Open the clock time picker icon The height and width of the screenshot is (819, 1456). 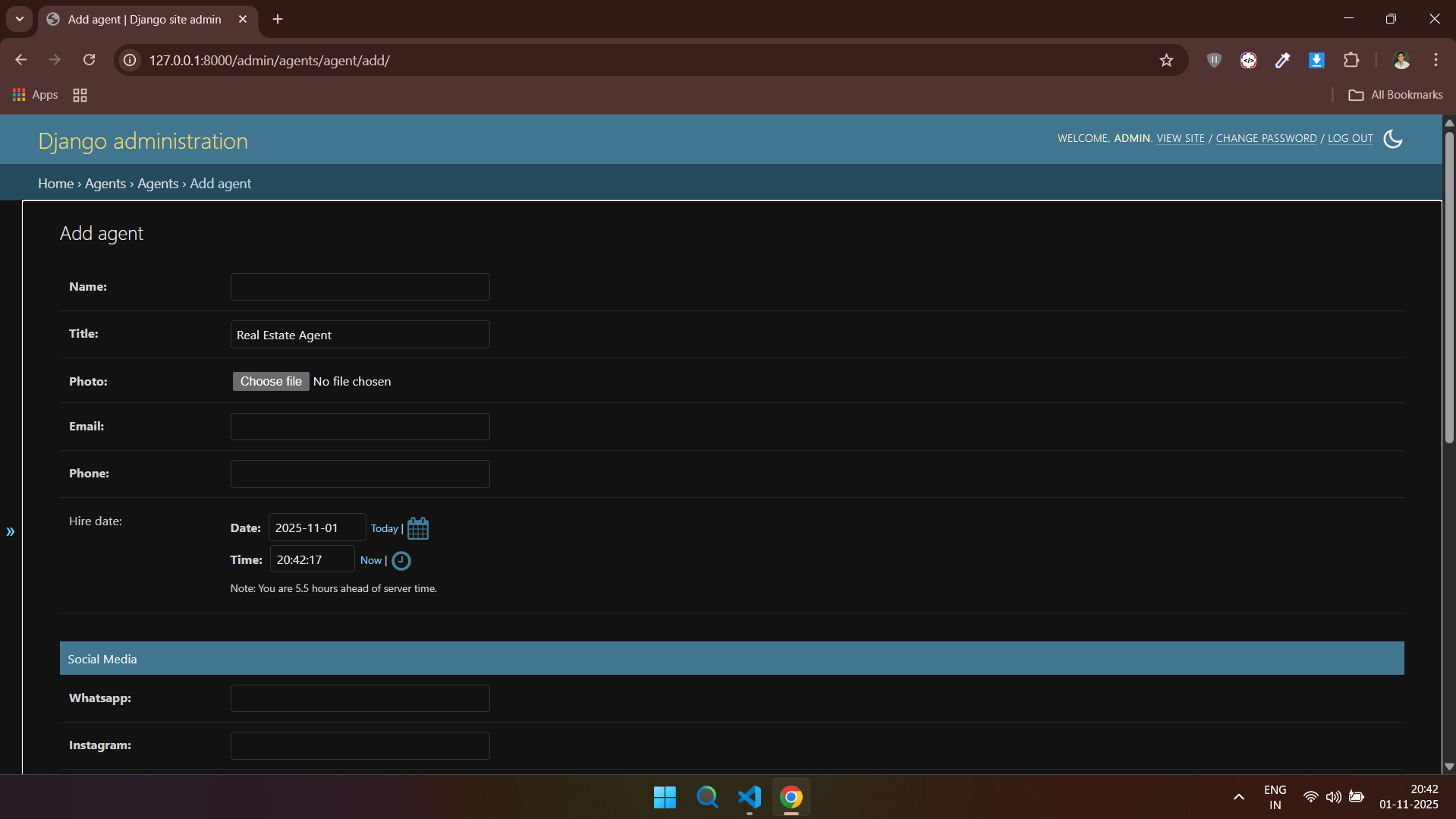click(x=401, y=561)
